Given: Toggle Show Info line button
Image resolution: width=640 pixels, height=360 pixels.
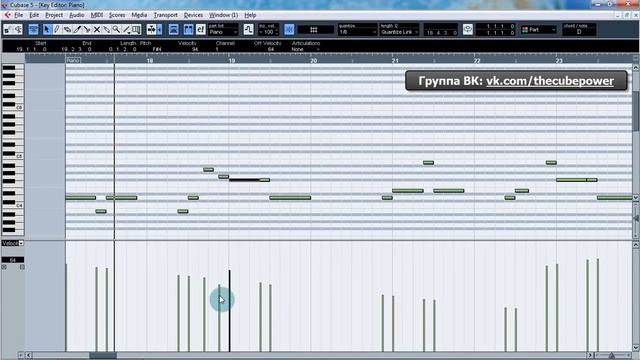Looking at the screenshot, I should point(33,29).
